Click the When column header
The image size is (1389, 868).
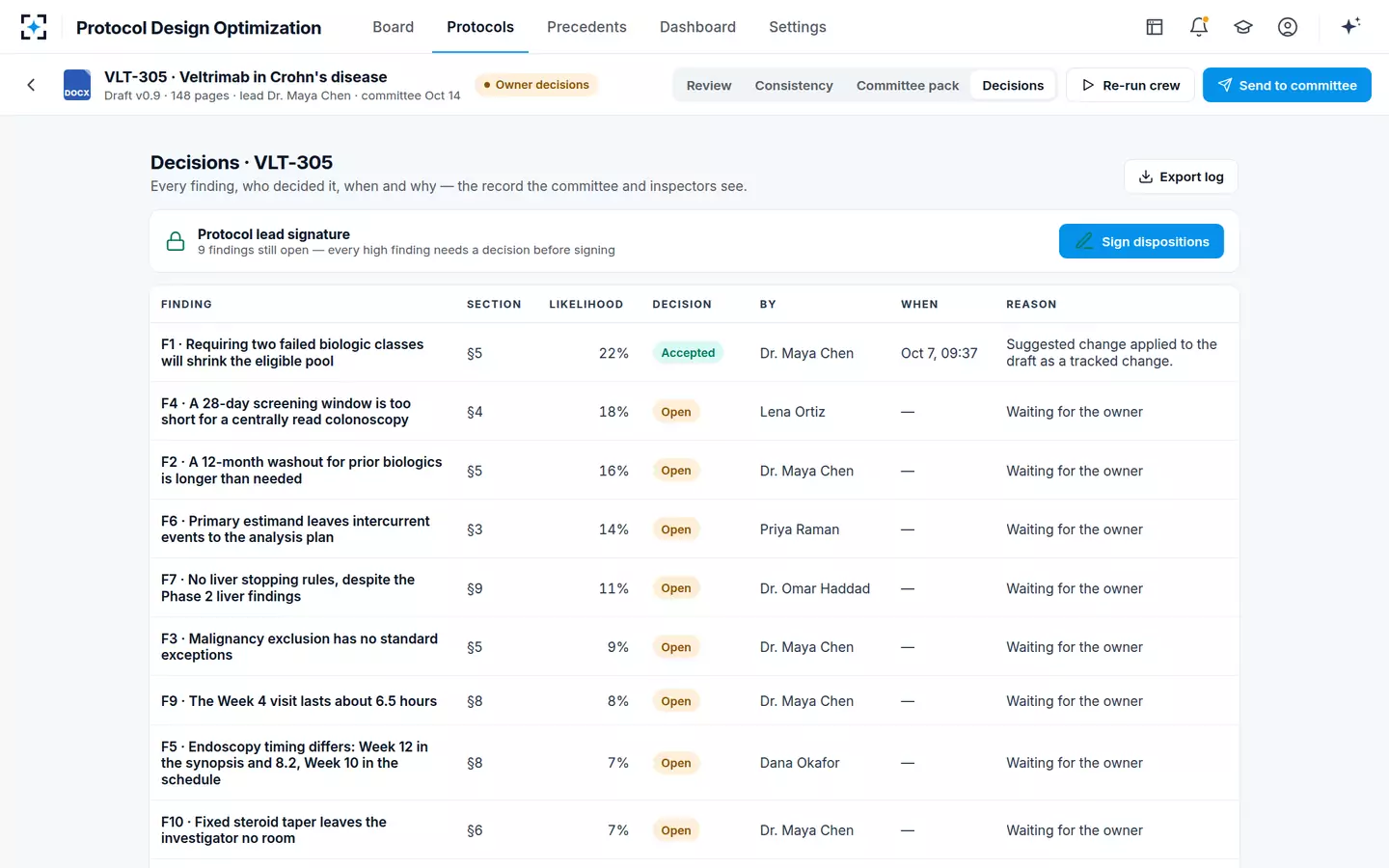(x=919, y=304)
